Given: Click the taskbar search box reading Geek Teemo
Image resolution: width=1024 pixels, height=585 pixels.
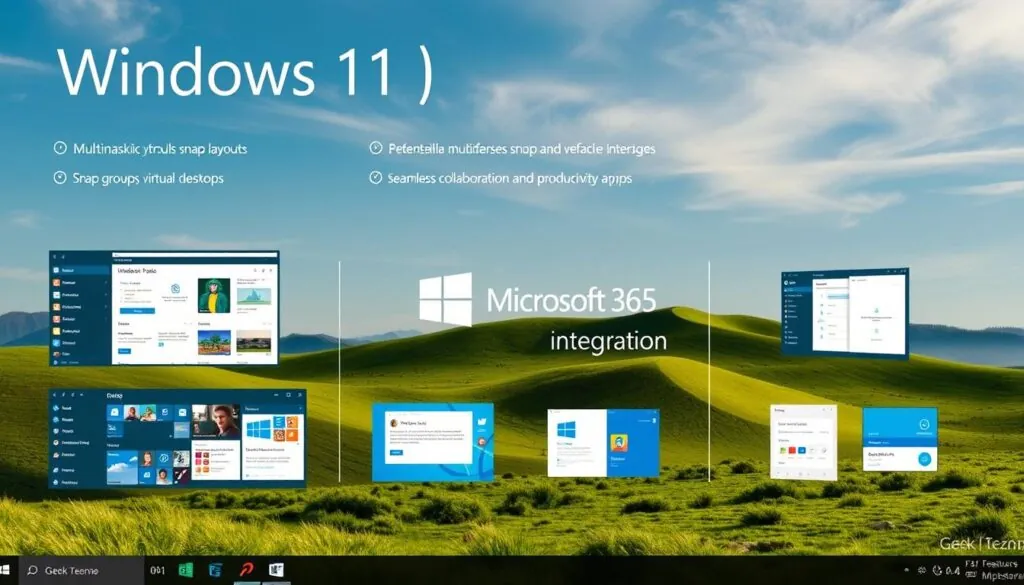Looking at the screenshot, I should point(81,571).
